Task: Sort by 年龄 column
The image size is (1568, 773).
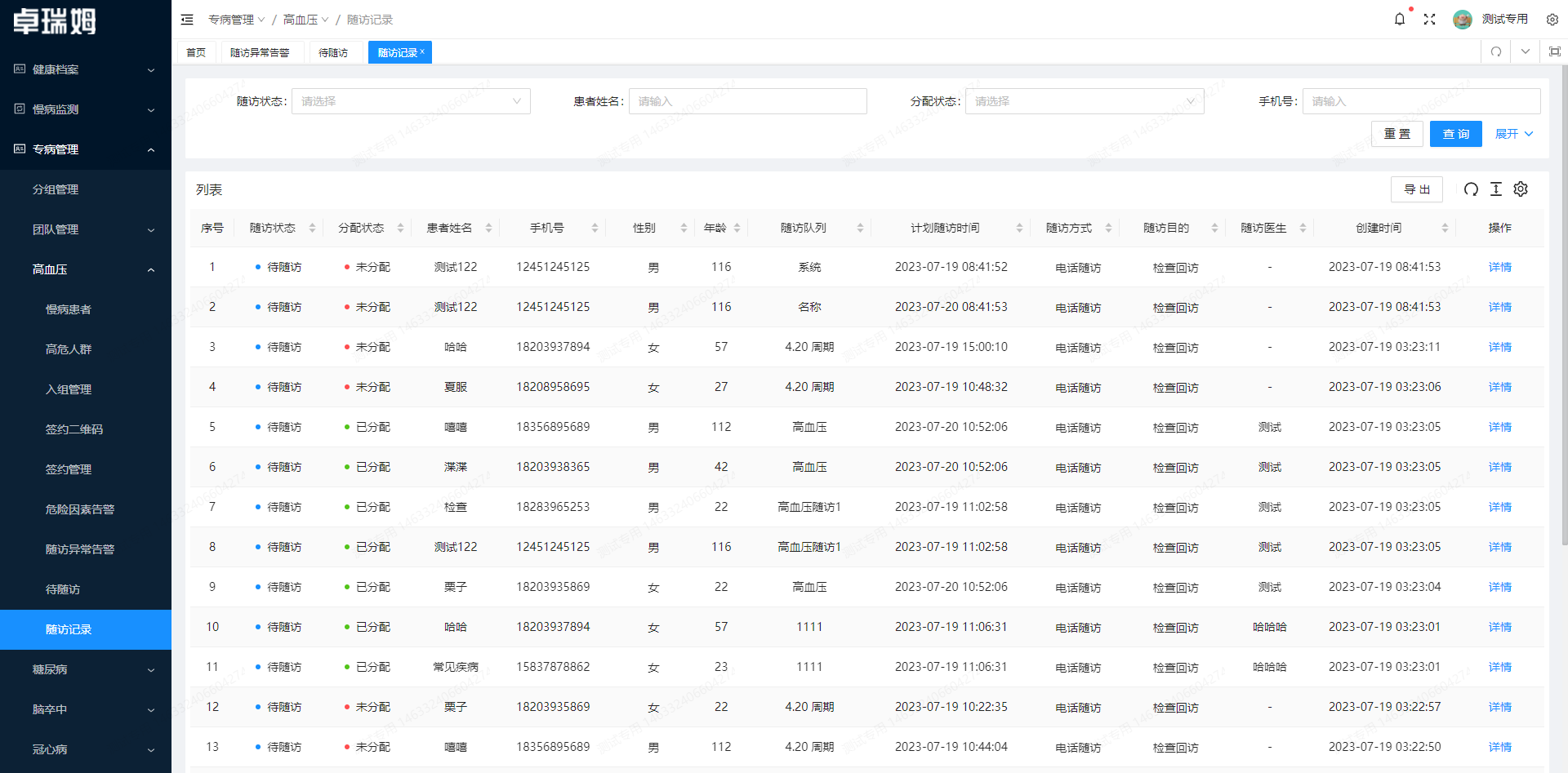Action: pos(737,228)
